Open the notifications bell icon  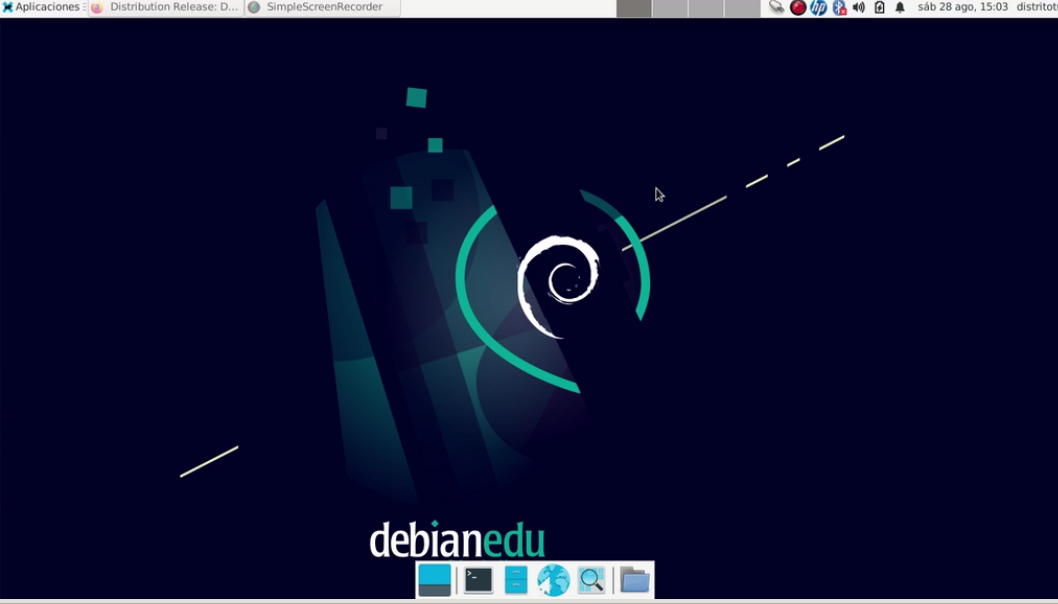tap(900, 7)
